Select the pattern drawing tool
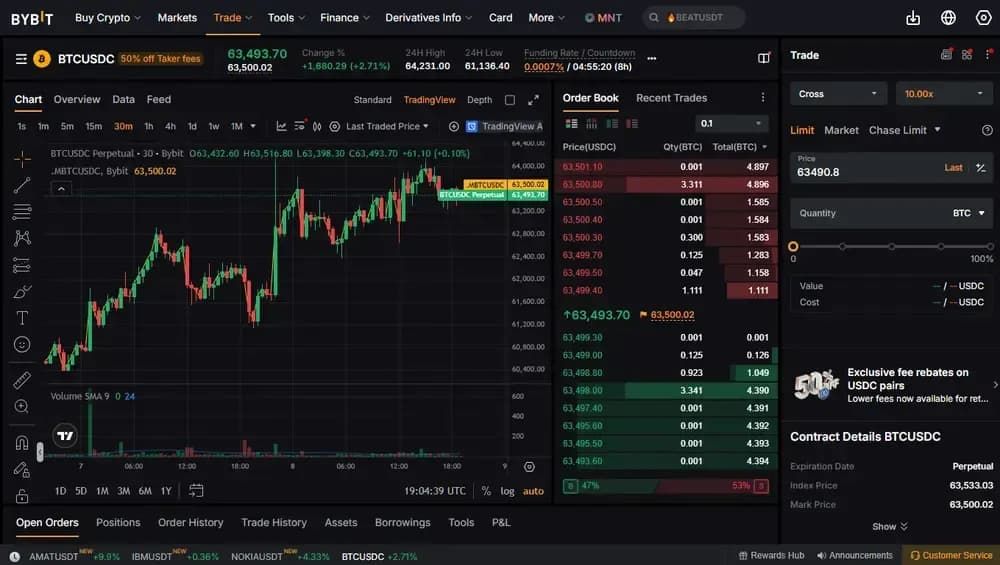This screenshot has height=565, width=1000. coord(22,238)
